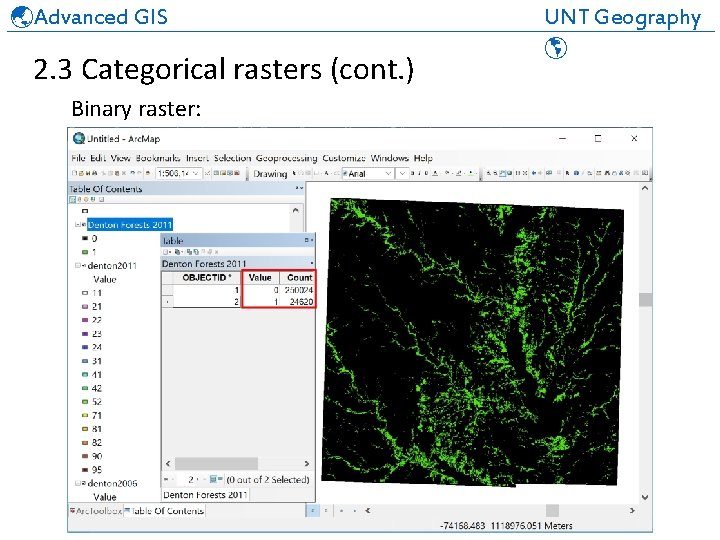Click the map vertical scrollbar down arrow
This screenshot has width=720, height=540.
click(x=645, y=497)
